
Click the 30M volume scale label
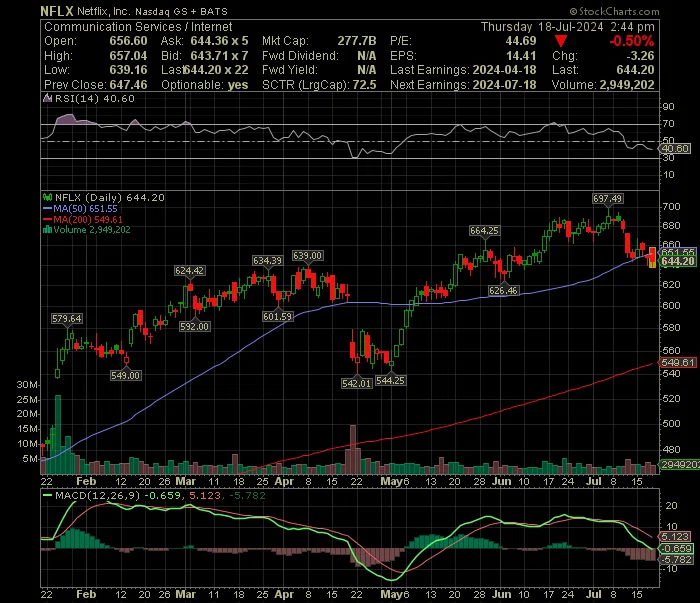[27, 385]
